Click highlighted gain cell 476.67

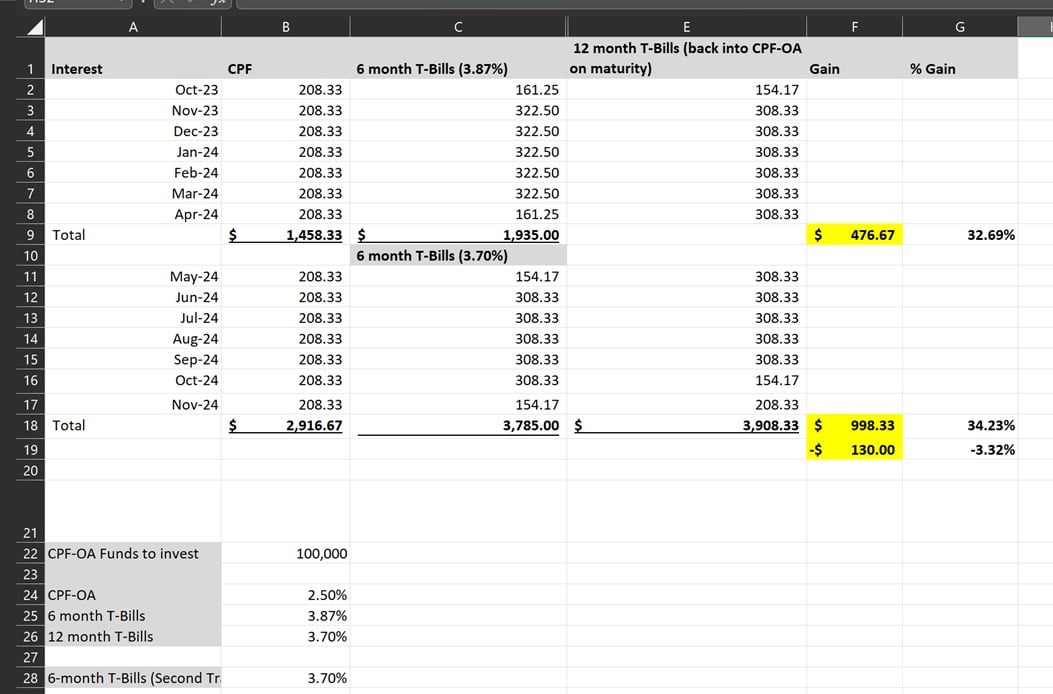854,235
